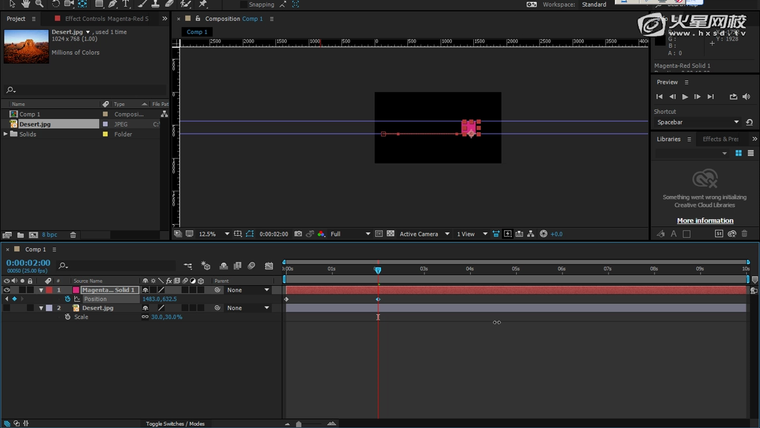This screenshot has width=760, height=428.
Task: Delete selected item with trash icon
Action: (72, 234)
